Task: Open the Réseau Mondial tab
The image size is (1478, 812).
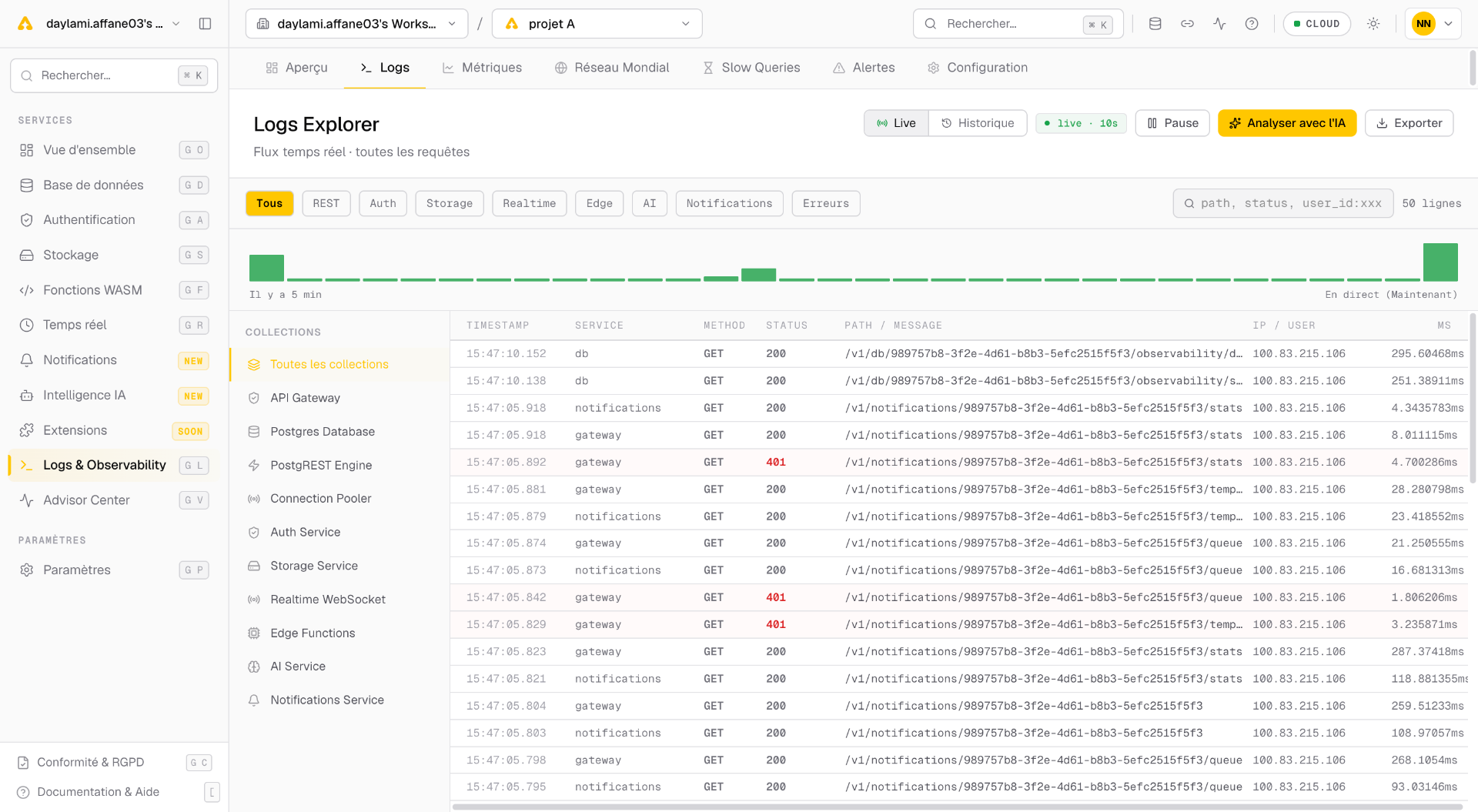Action: click(612, 68)
